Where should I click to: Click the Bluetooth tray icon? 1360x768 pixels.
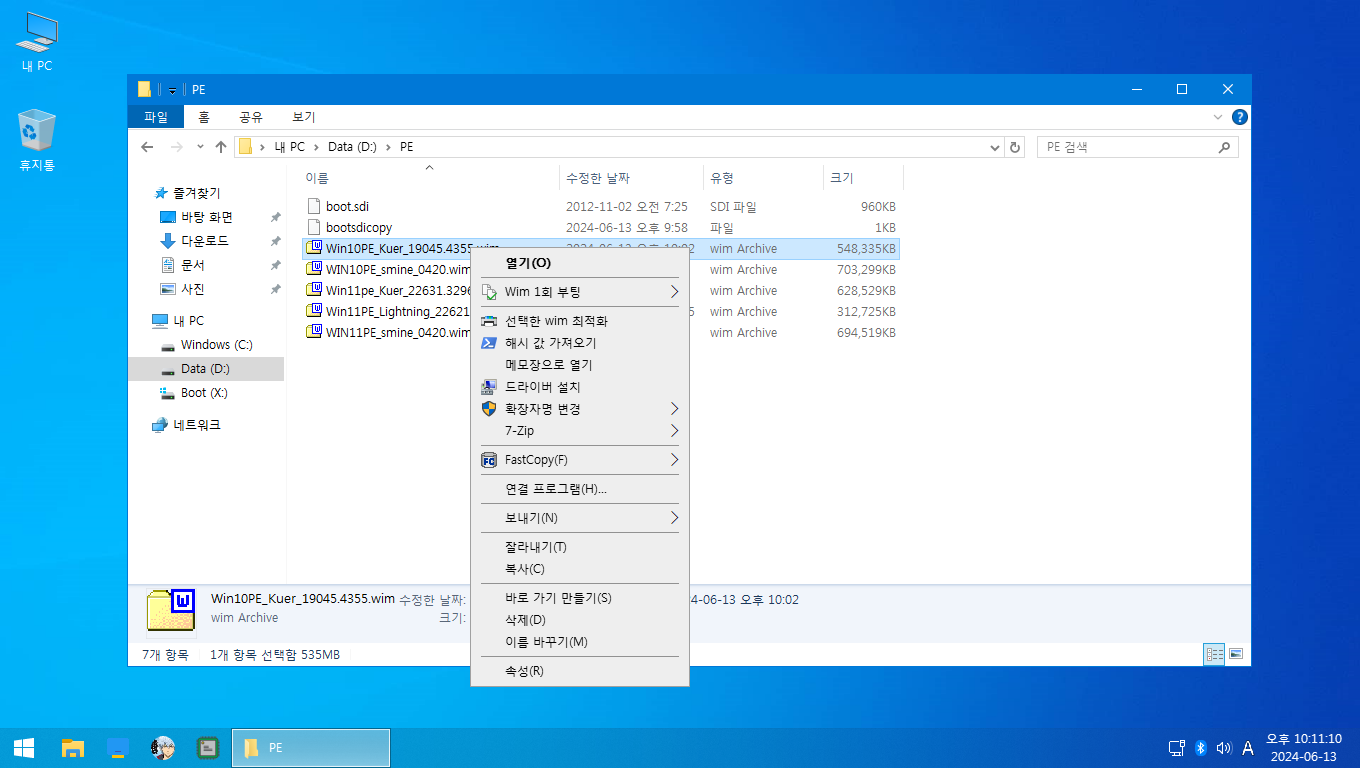(1201, 748)
